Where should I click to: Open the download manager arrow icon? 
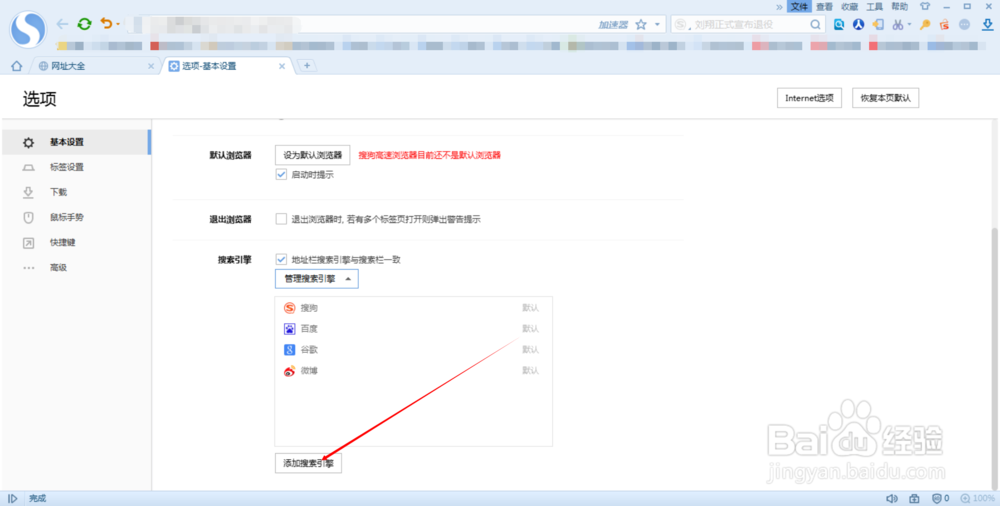[987, 25]
